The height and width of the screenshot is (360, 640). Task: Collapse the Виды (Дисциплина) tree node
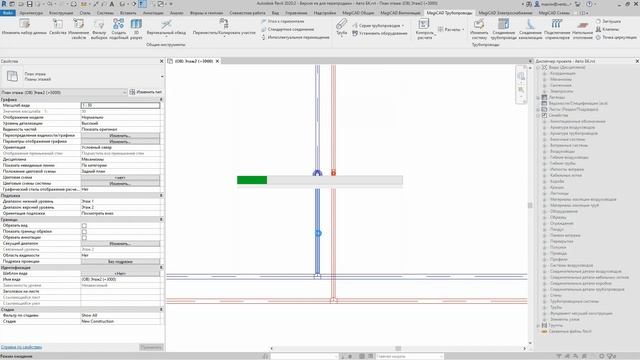[x=538, y=67]
